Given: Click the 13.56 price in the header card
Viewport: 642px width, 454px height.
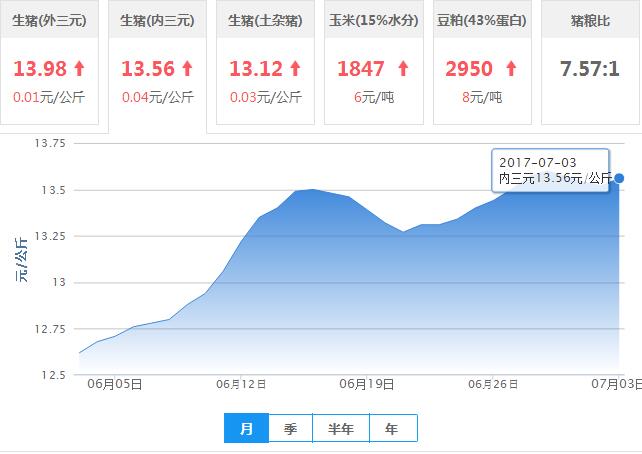Looking at the screenshot, I should tap(148, 68).
